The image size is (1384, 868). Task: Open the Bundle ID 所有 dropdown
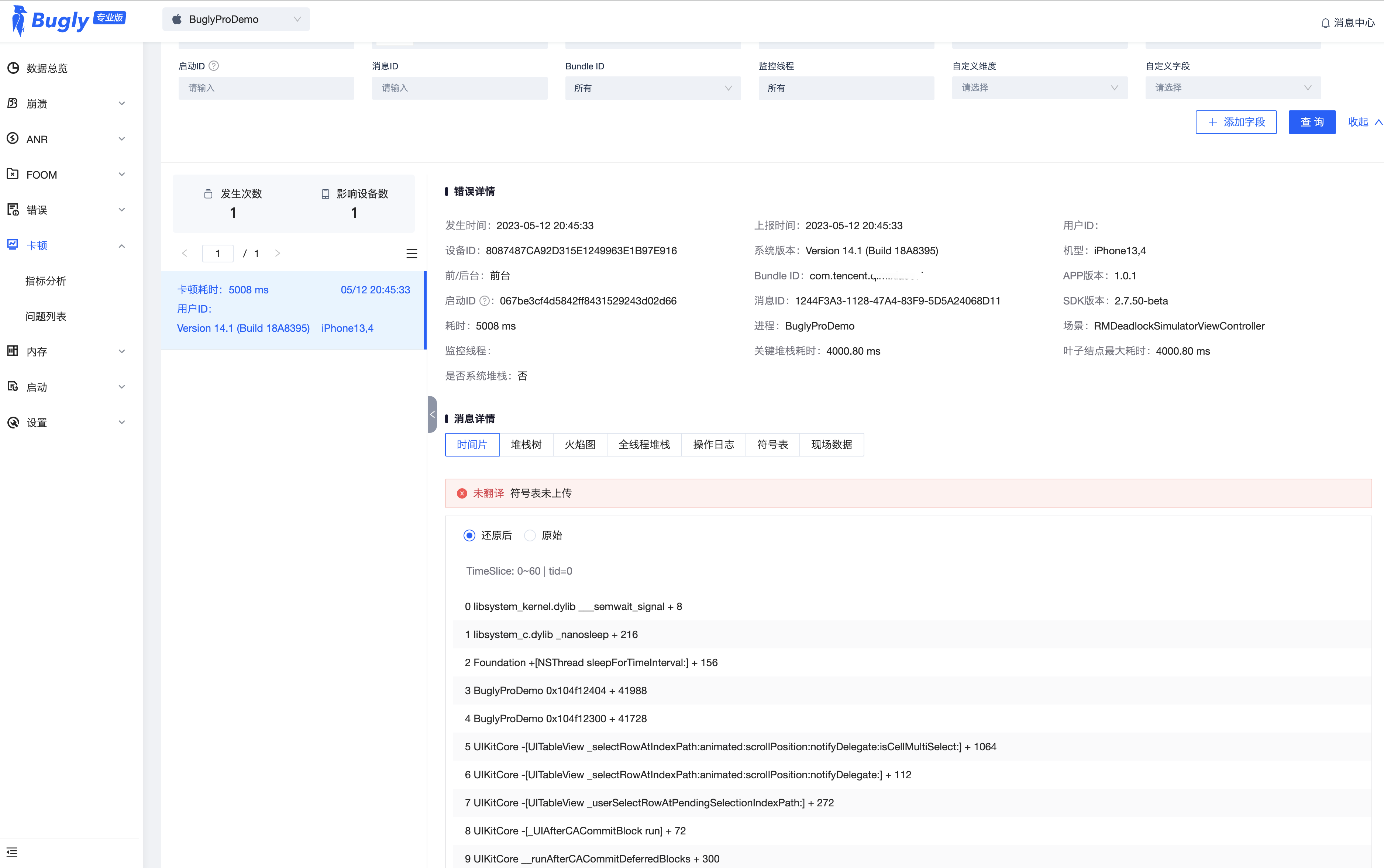click(653, 88)
